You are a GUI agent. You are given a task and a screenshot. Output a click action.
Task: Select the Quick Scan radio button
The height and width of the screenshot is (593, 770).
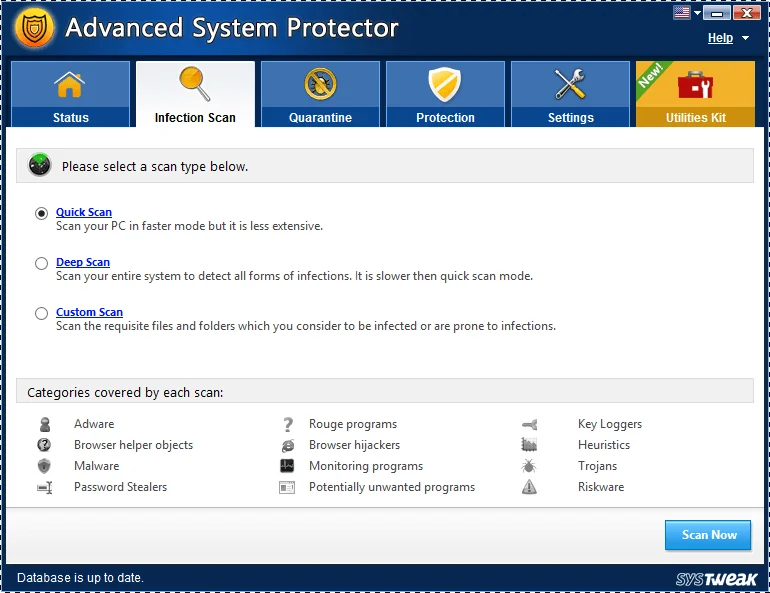(x=41, y=213)
